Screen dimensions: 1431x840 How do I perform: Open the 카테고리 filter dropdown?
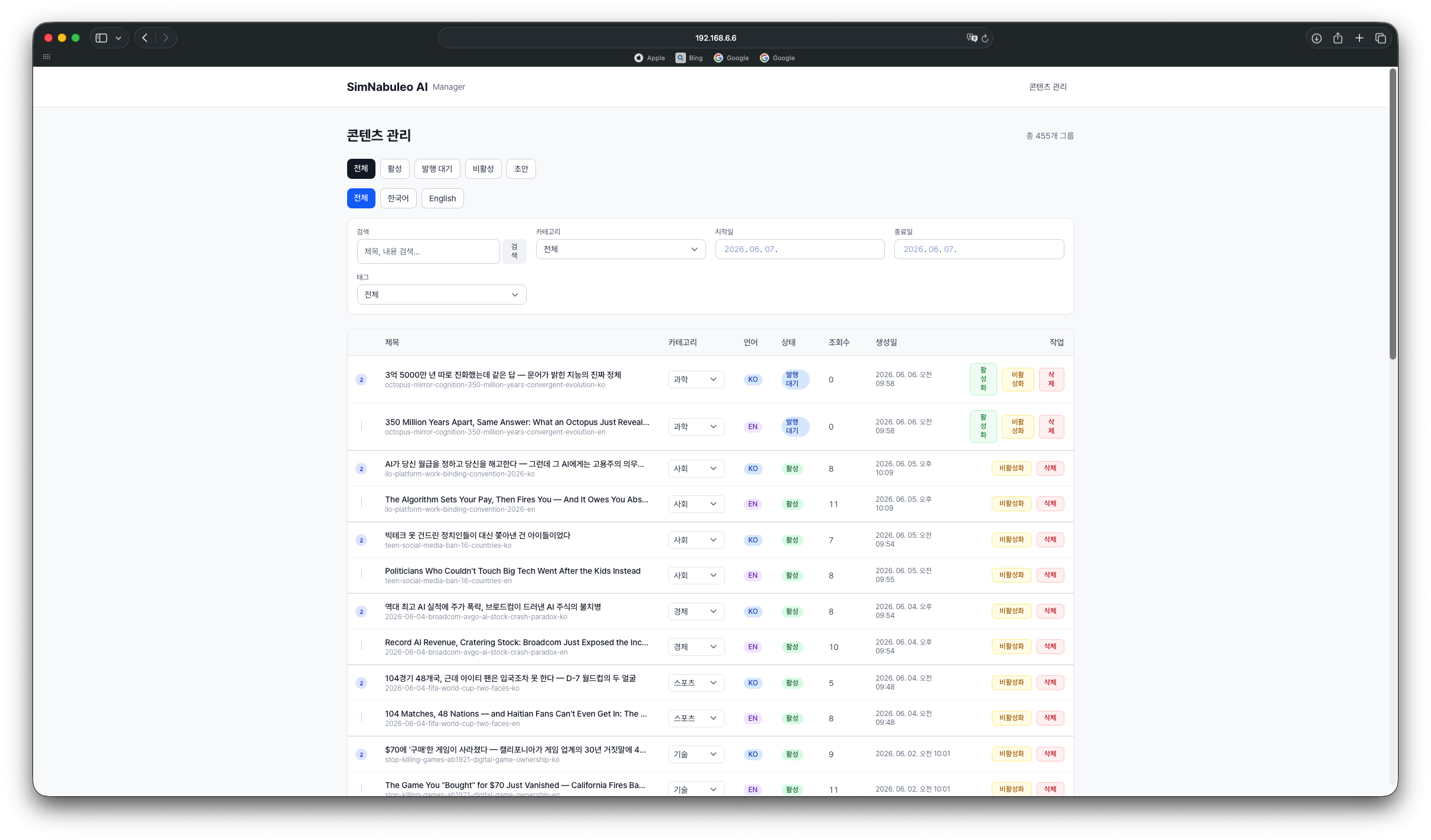click(620, 249)
